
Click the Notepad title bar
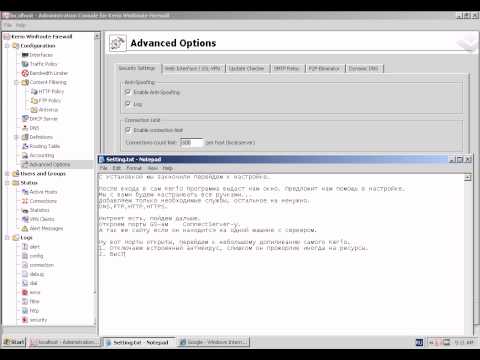273,159
